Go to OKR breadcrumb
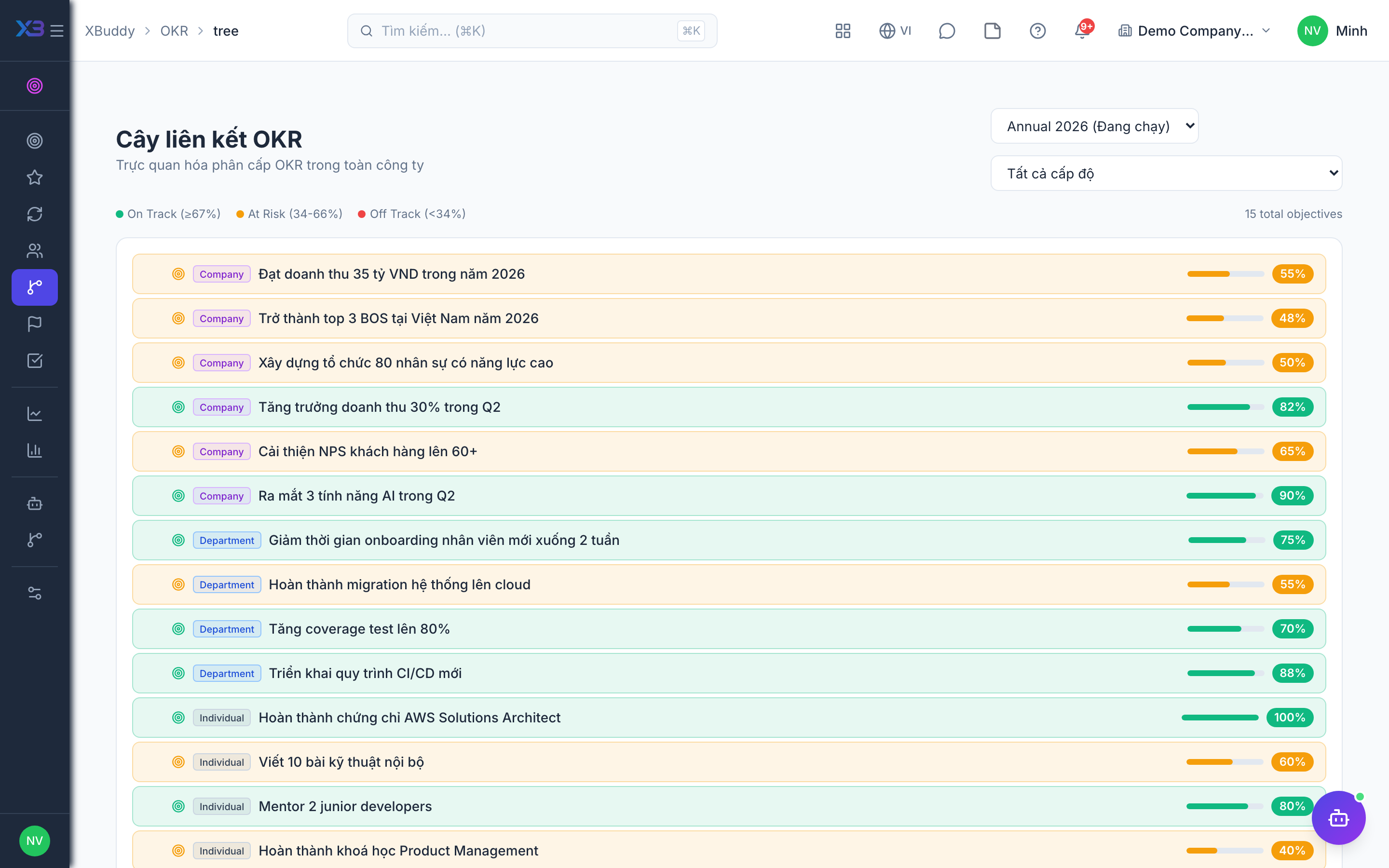Image resolution: width=1389 pixels, height=868 pixels. pyautogui.click(x=174, y=30)
